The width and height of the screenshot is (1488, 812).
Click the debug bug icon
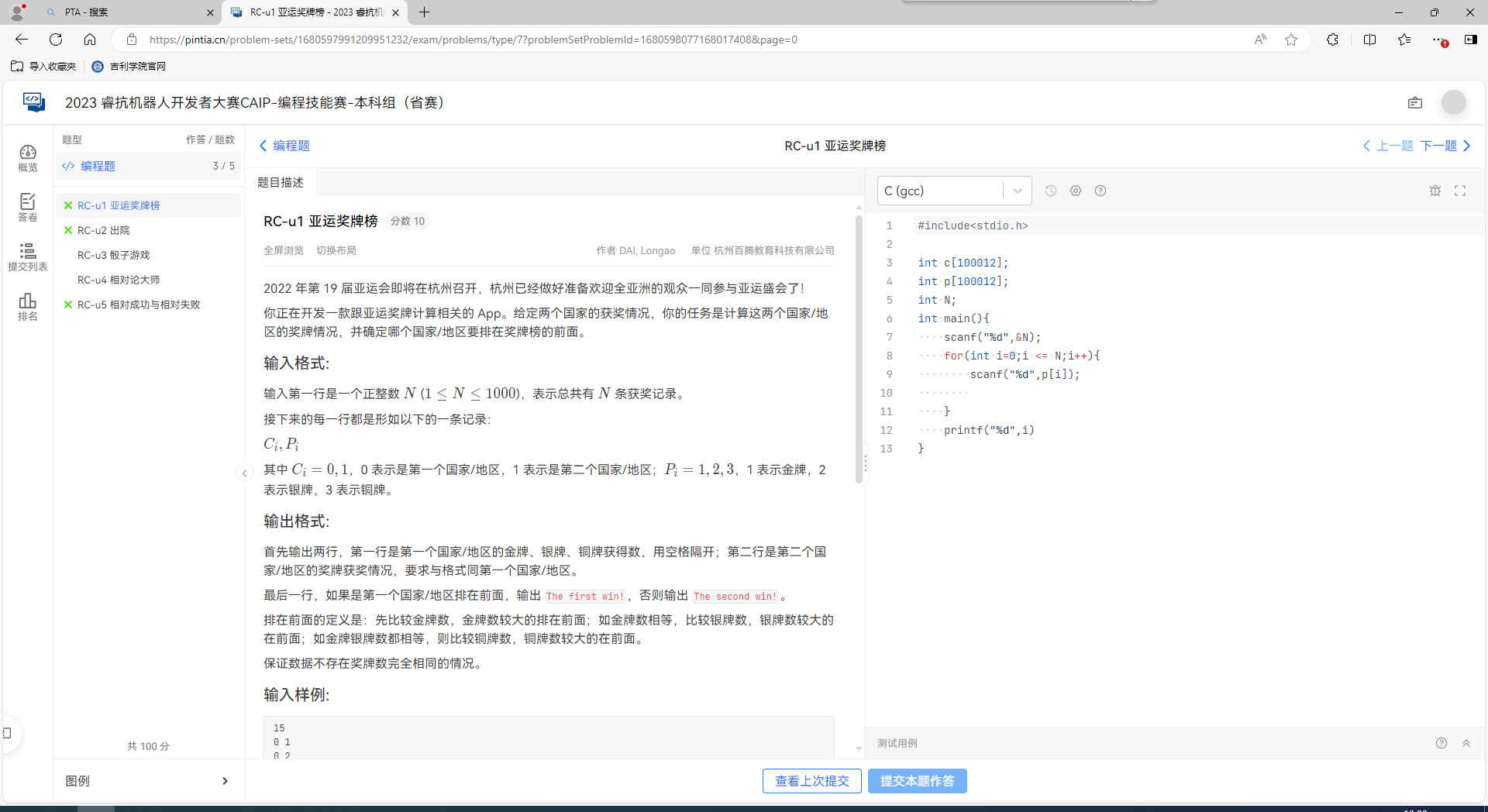point(1435,191)
